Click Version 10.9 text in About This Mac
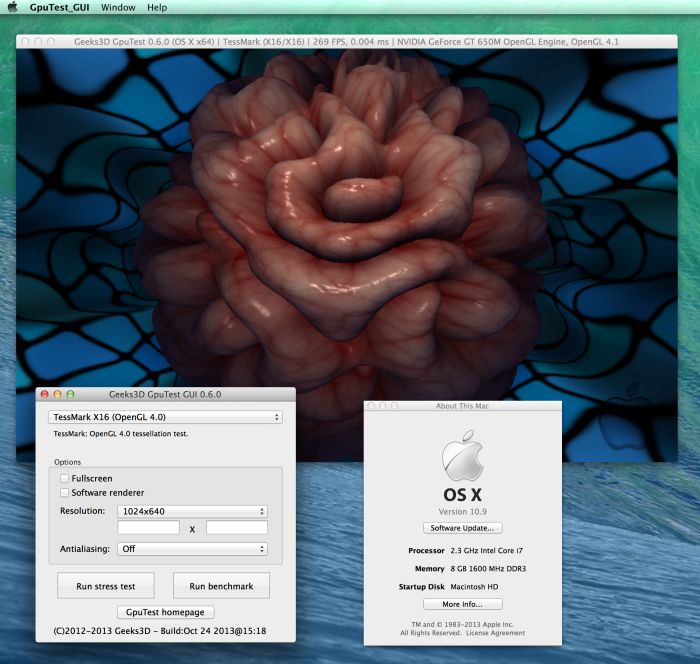The height and width of the screenshot is (664, 700). (x=462, y=512)
